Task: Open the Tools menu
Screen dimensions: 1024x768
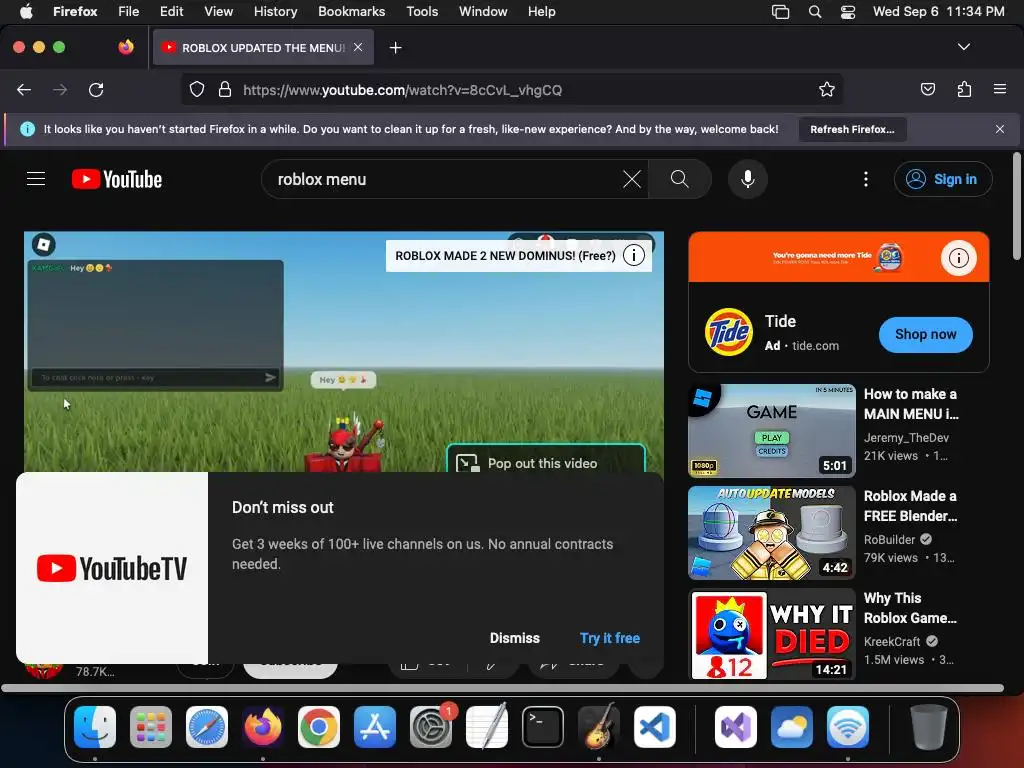Action: coord(422,12)
